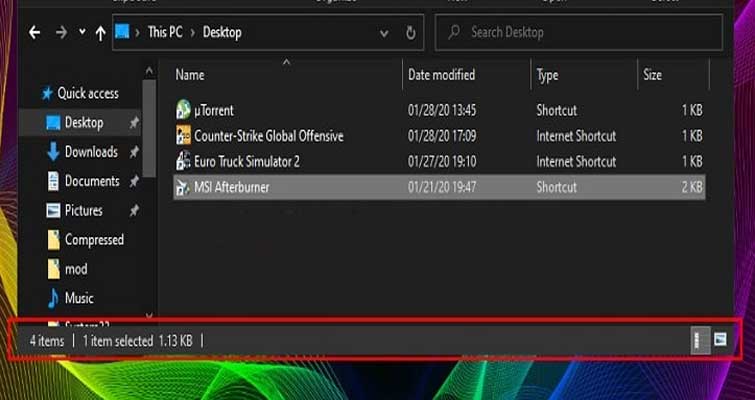Click the blue PC icon in address bar
This screenshot has width=755, height=400.
122,32
